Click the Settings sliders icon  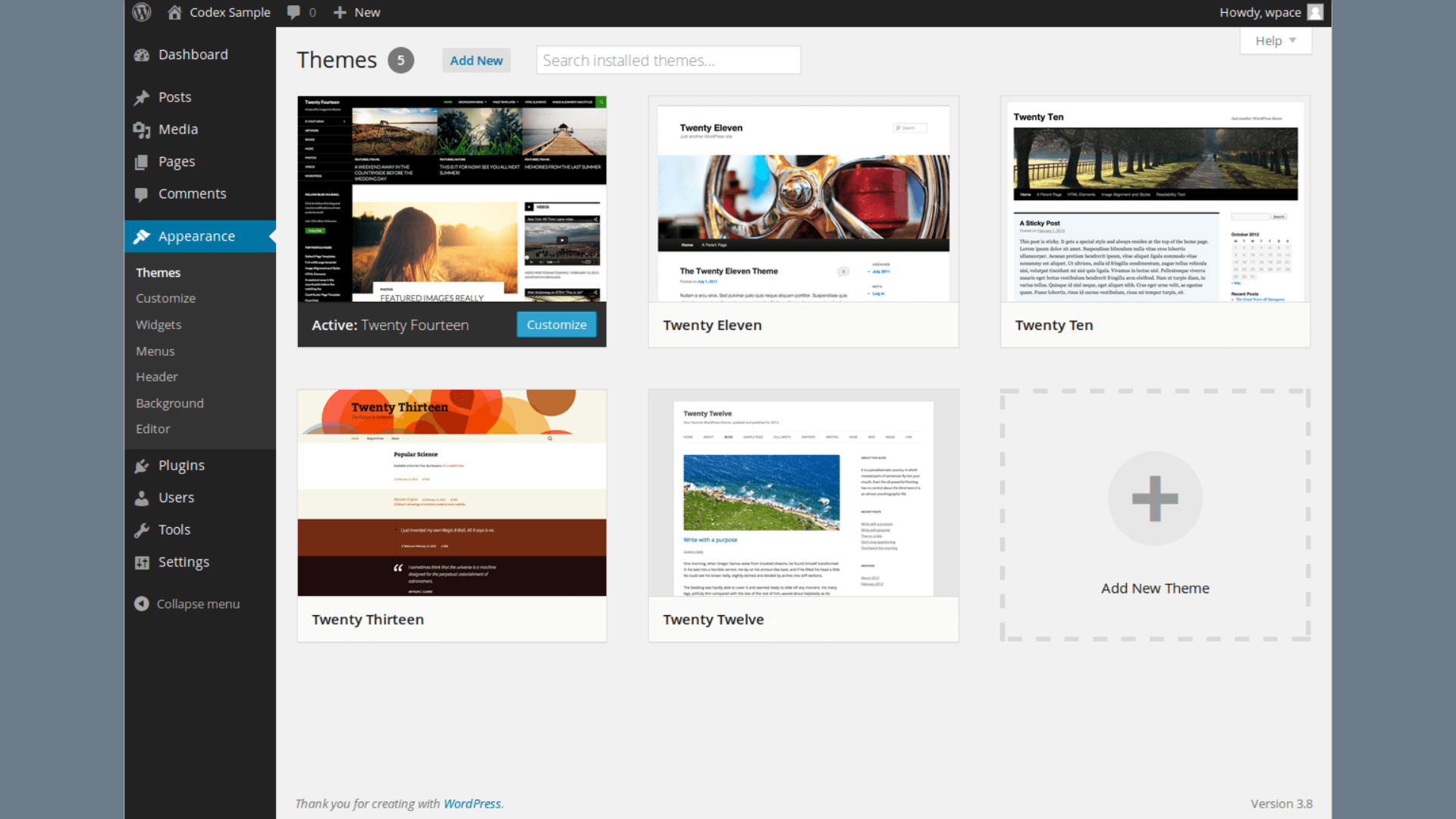coord(142,562)
